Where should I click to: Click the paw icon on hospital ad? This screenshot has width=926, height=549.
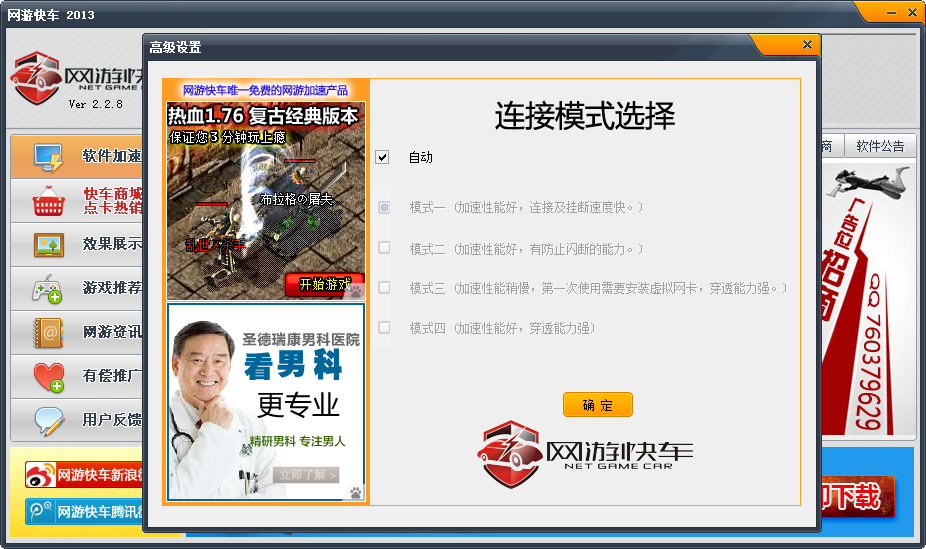(356, 492)
